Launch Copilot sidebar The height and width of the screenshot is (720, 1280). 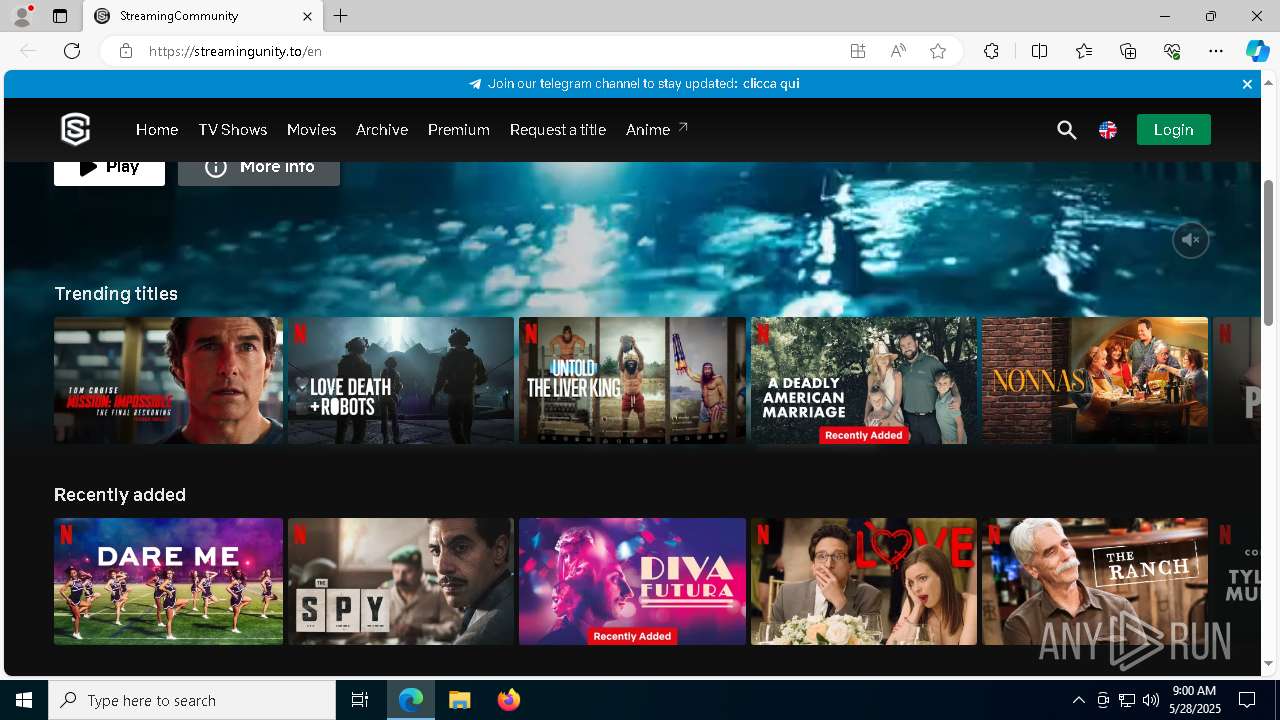[x=1257, y=51]
